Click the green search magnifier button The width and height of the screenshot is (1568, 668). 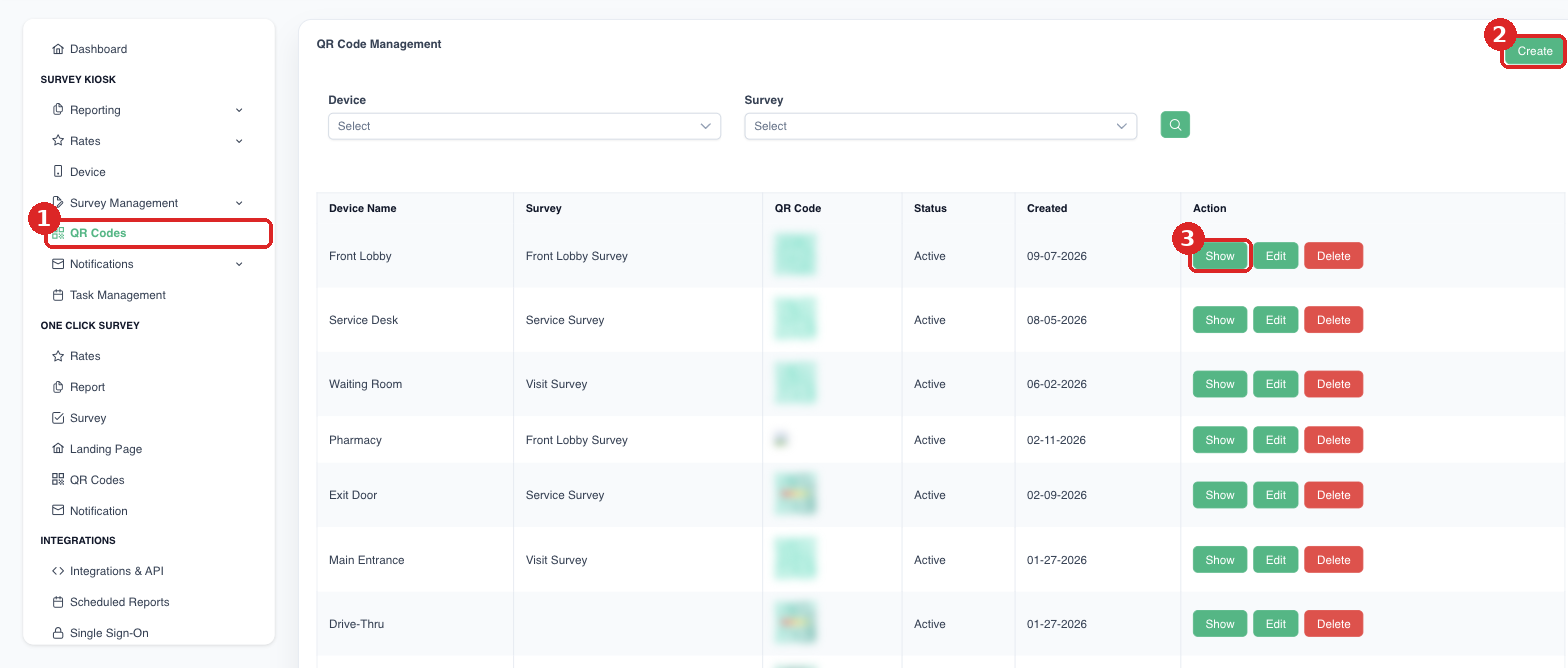[x=1175, y=125]
